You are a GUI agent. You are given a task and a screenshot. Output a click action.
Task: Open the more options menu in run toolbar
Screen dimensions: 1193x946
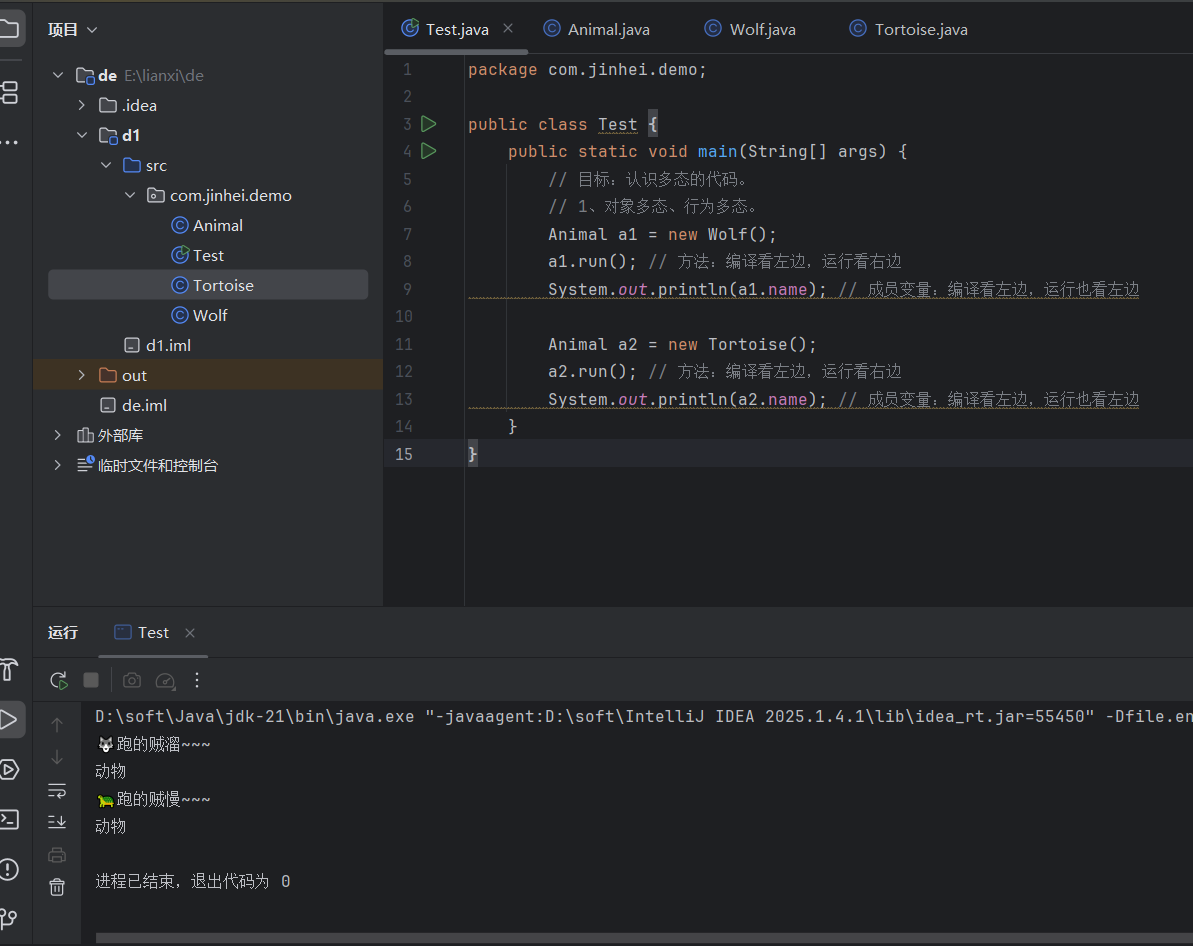197,680
